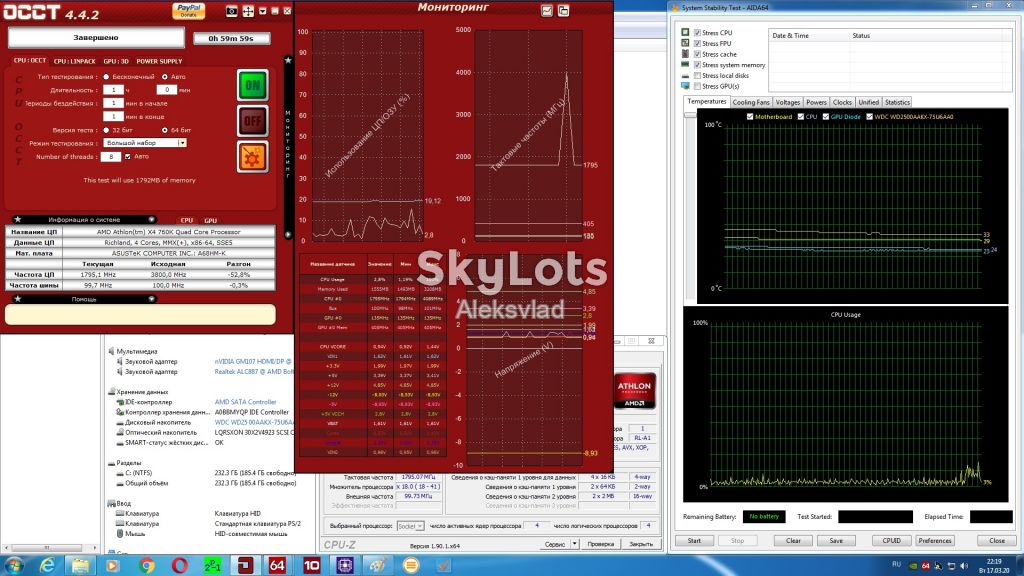
Task: Toggle the graph view icon in Мониторинг window
Action: 547,10
